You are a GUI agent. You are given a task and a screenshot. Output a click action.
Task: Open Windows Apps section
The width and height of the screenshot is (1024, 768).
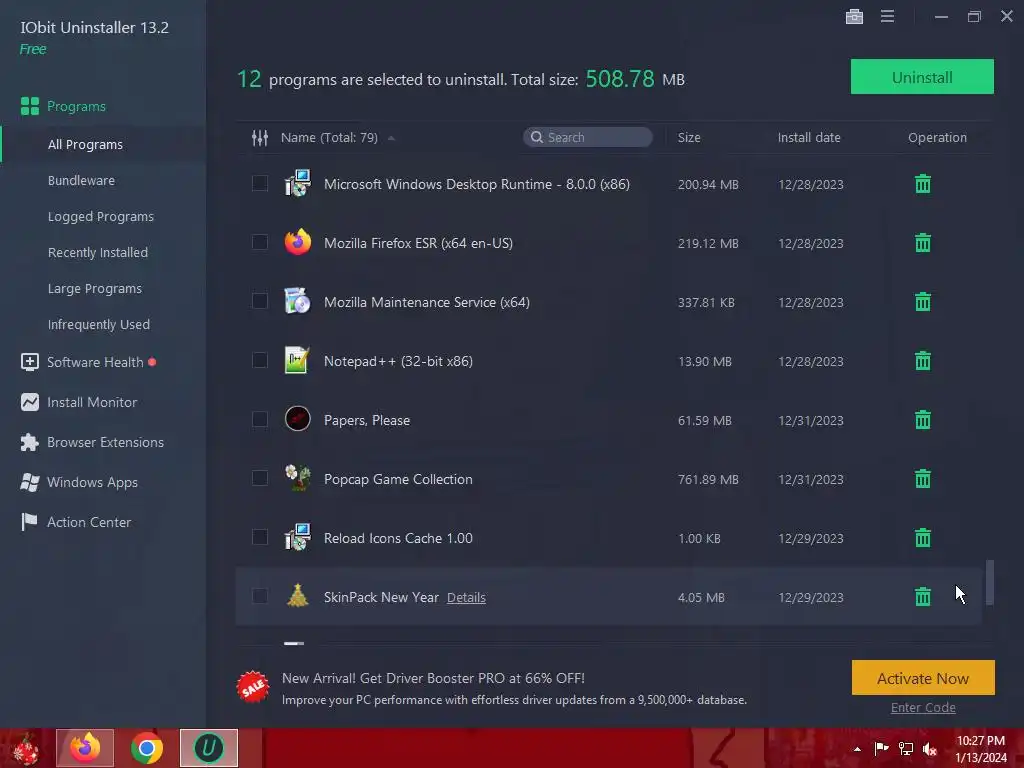79,482
